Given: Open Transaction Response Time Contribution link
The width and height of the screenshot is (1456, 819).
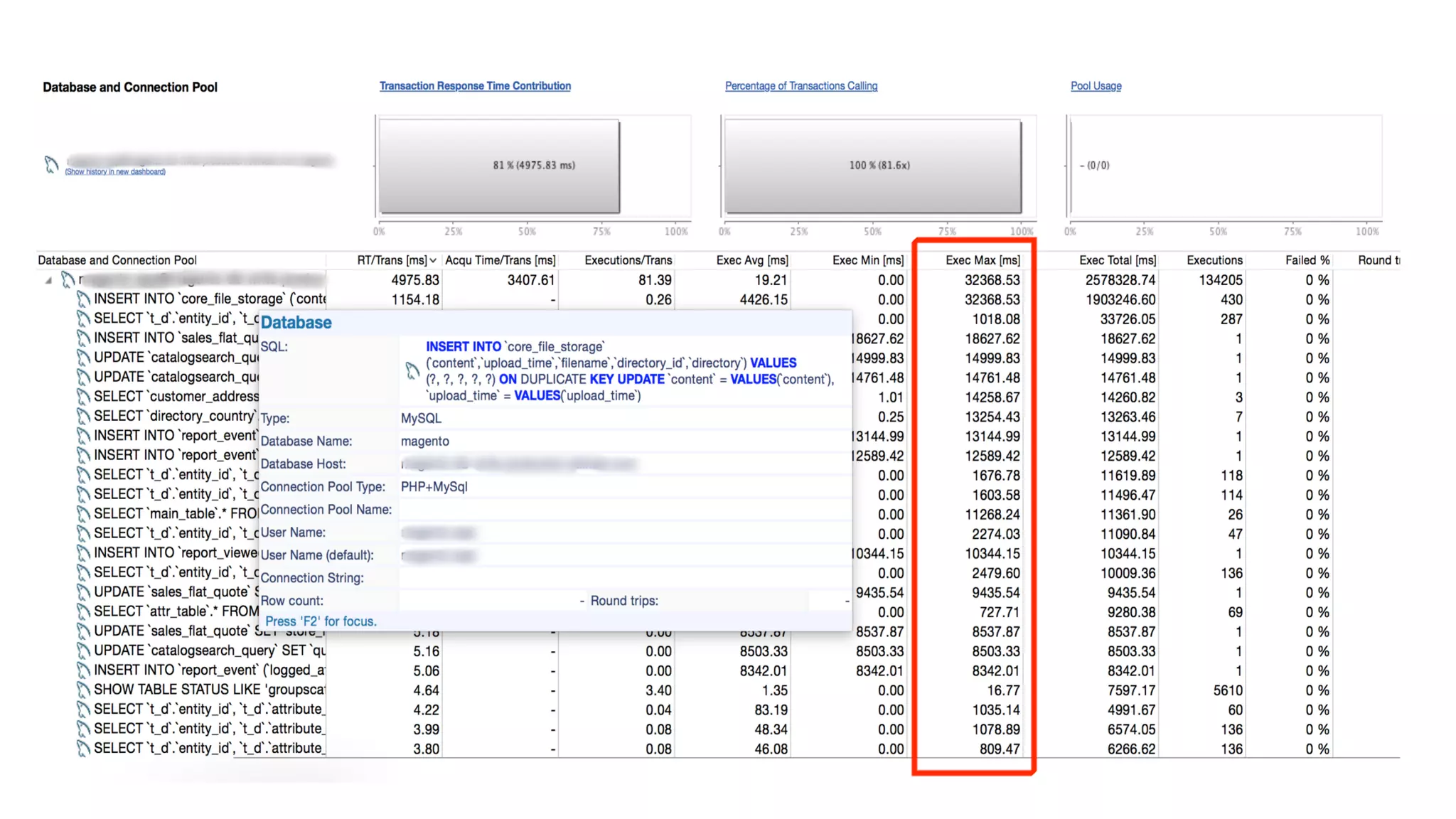Looking at the screenshot, I should point(475,86).
